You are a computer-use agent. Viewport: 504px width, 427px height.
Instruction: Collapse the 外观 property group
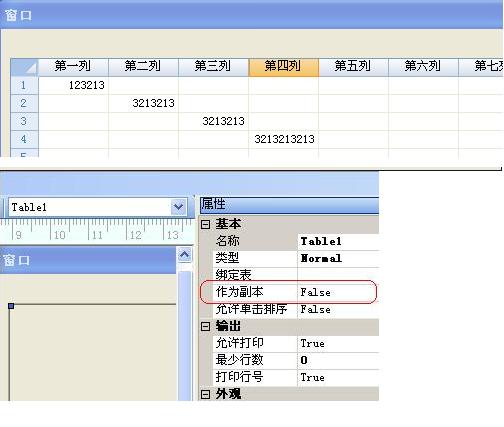205,394
